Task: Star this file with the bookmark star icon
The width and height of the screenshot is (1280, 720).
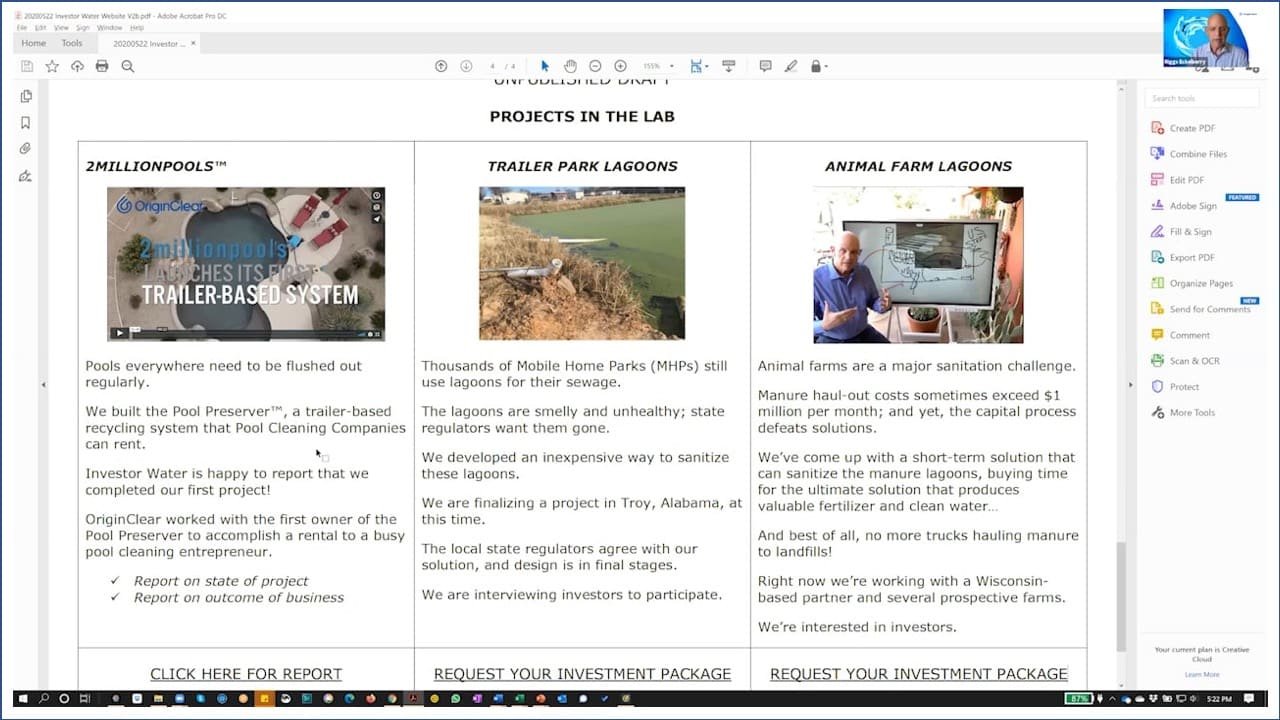Action: pos(52,66)
